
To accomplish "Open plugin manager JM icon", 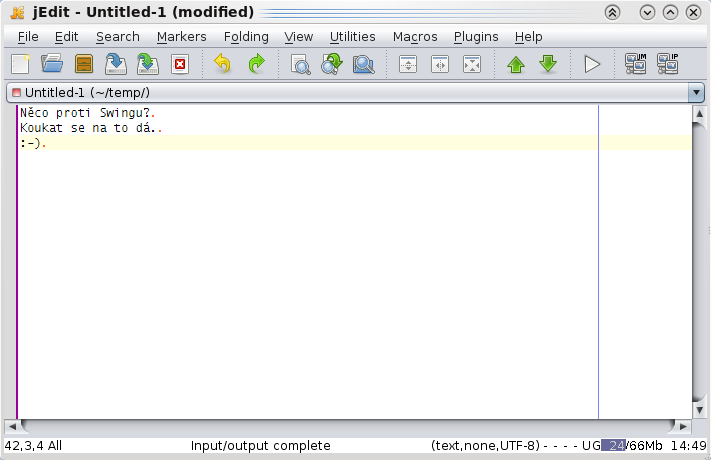I will (636, 64).
